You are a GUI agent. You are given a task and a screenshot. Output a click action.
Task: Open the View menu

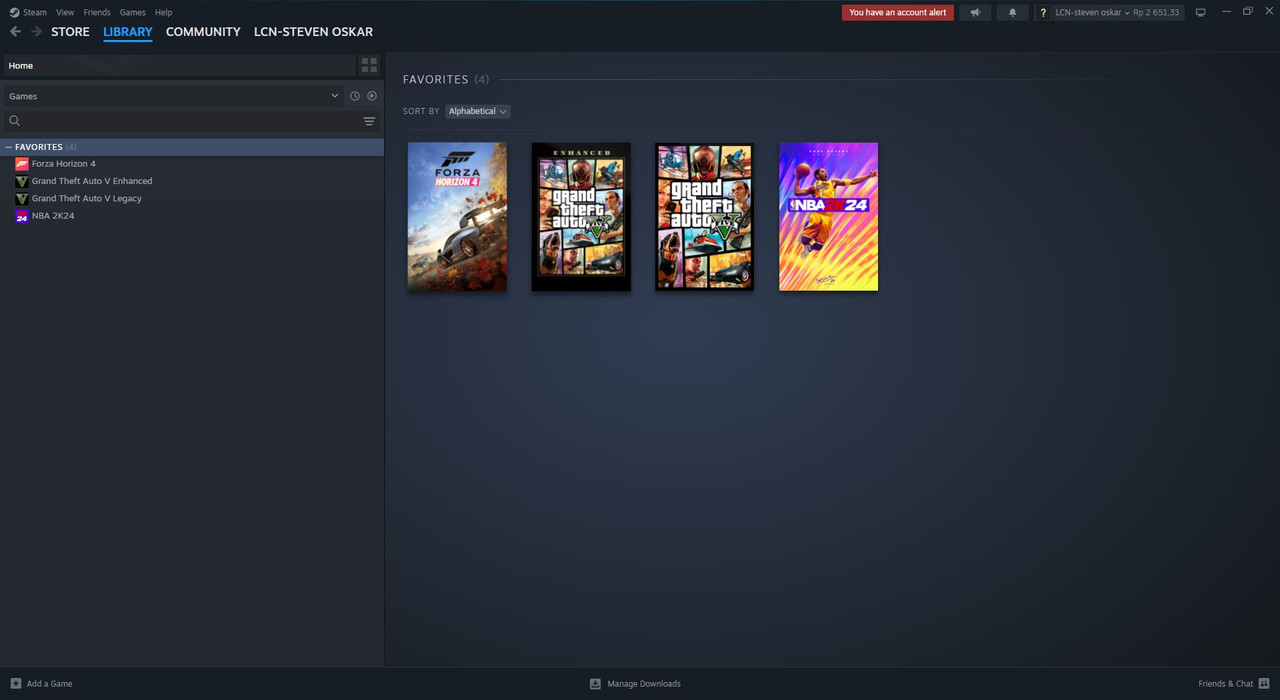(65, 13)
